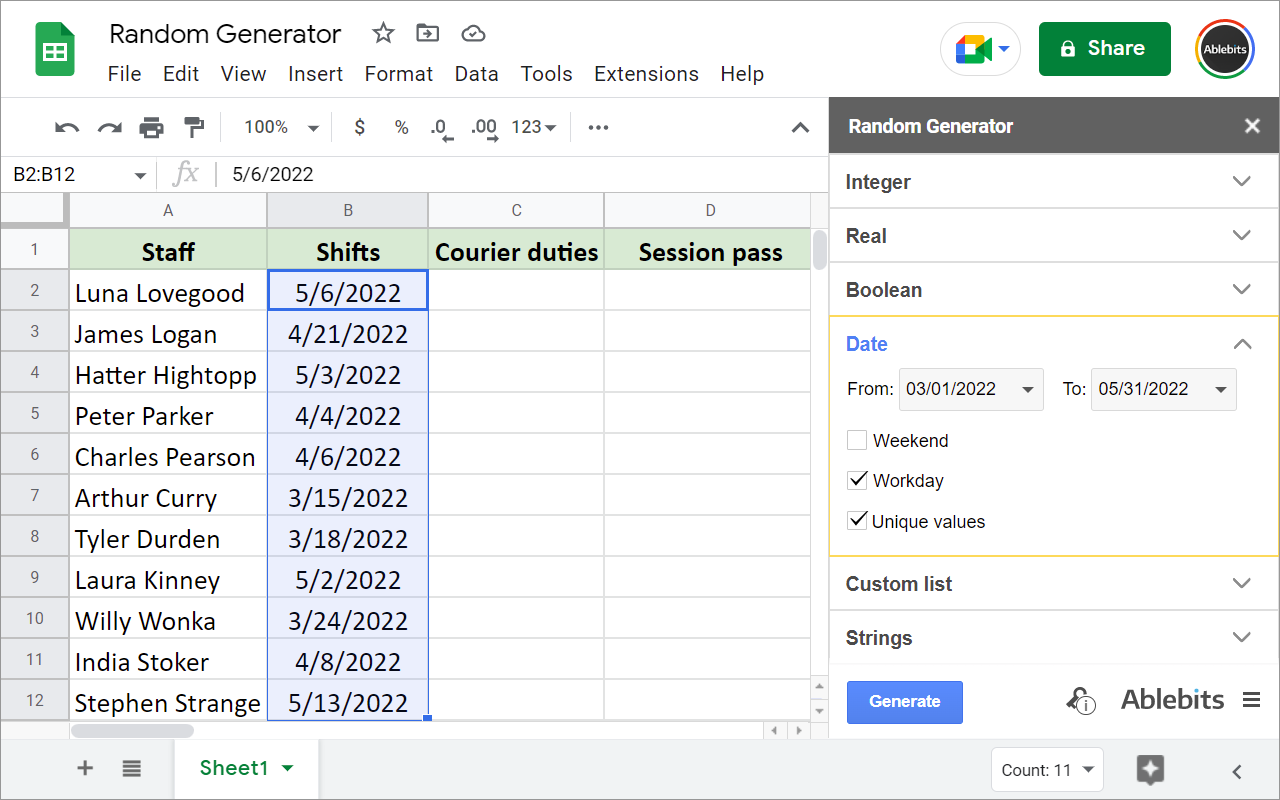1280x800 pixels.
Task: Open the 123 number format dropdown
Action: point(533,127)
